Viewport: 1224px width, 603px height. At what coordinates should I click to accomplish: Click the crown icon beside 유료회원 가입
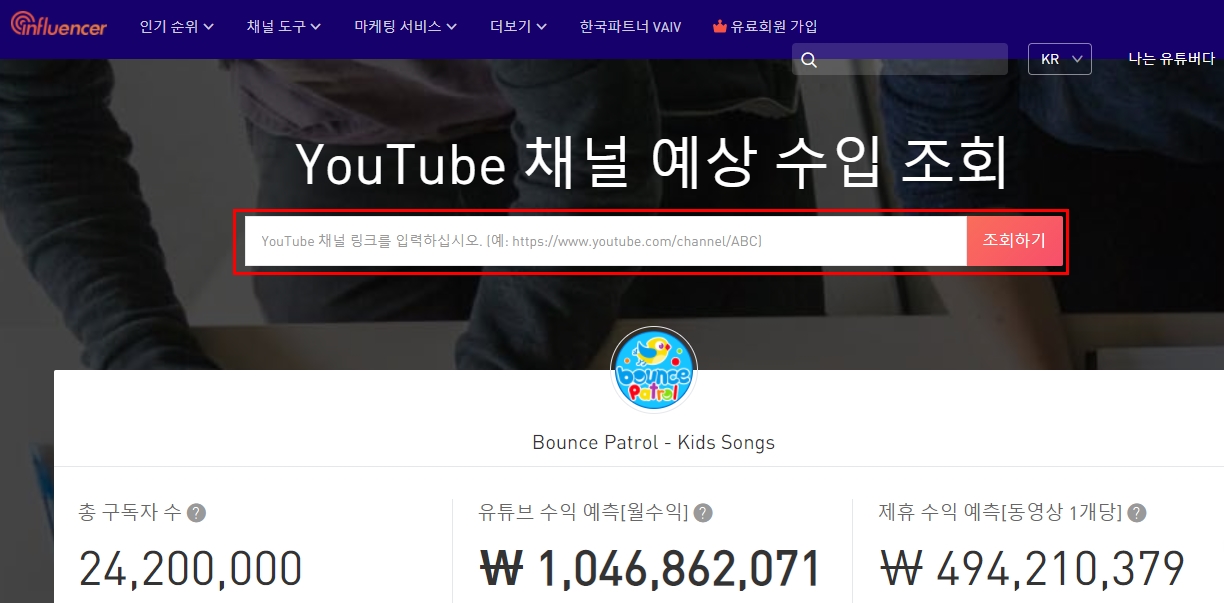coord(719,27)
